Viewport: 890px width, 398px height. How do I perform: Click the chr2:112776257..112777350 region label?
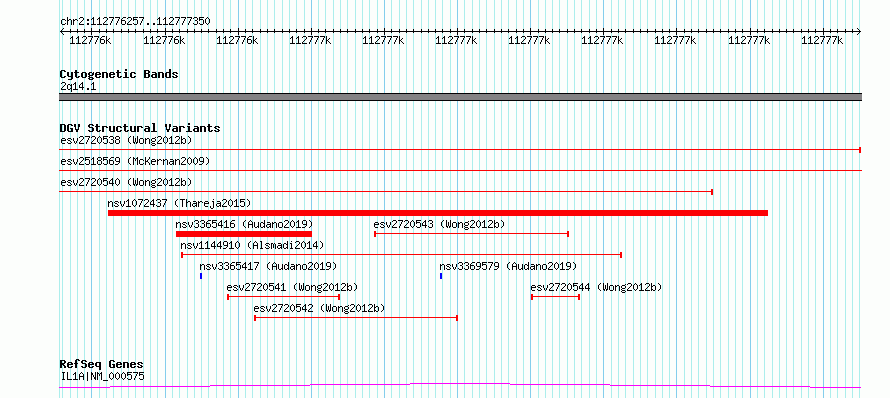tap(135, 22)
